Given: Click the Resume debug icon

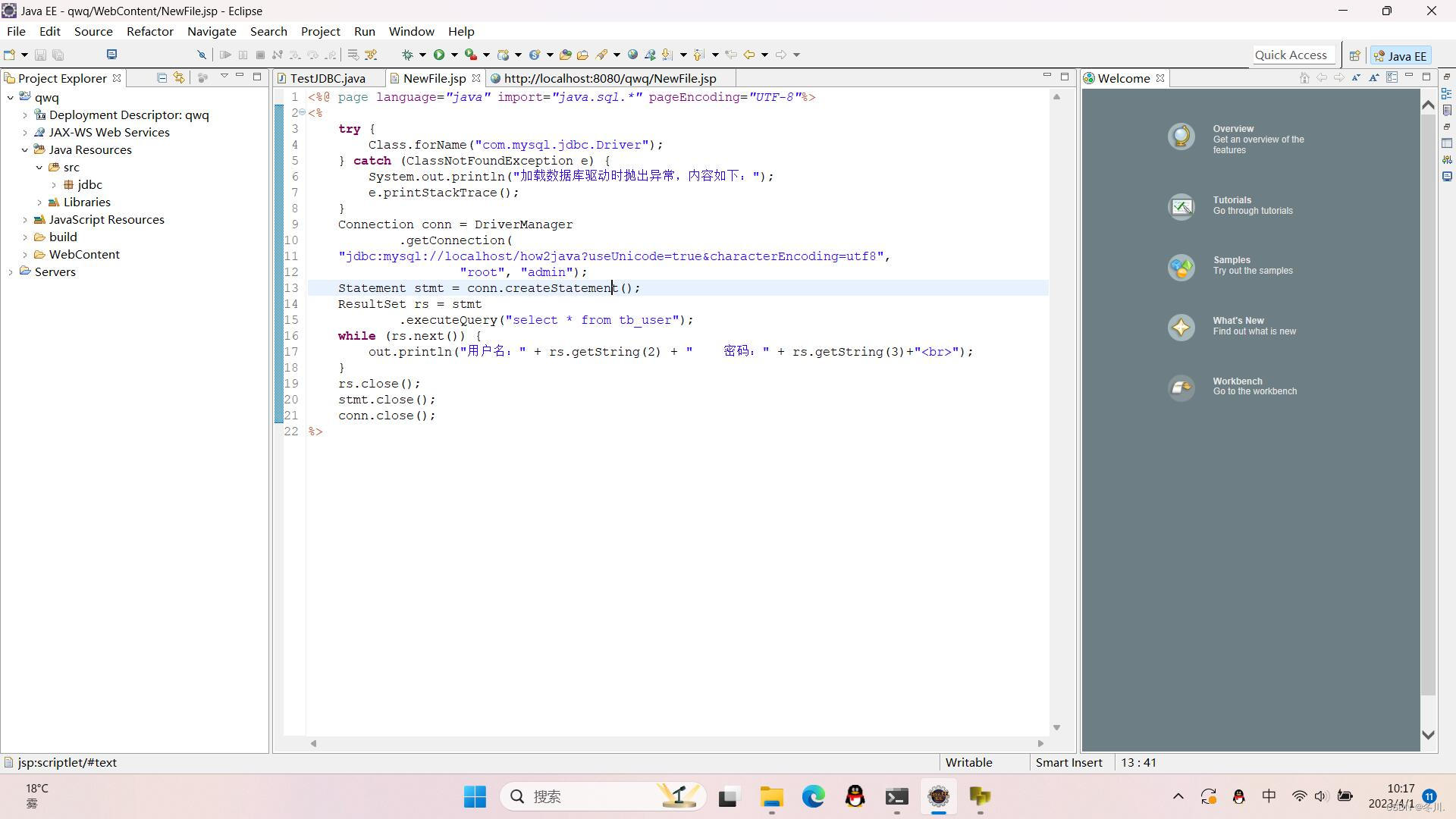Looking at the screenshot, I should point(225,55).
